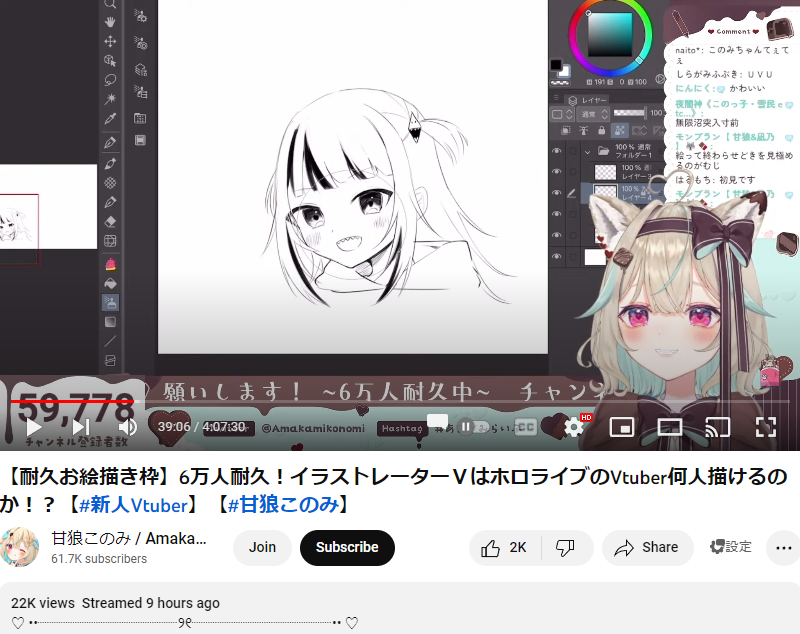Expand the 22K views description box
Screen dimensions: 800x634
(400, 608)
